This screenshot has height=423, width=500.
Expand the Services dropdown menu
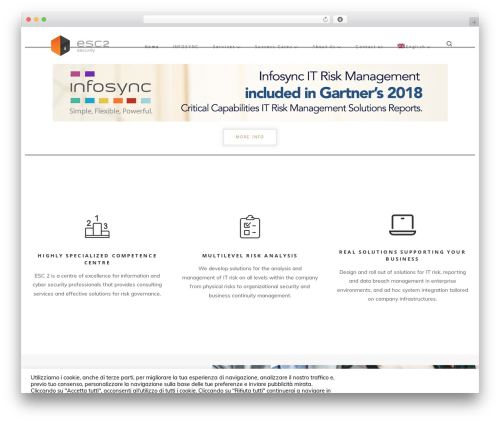click(226, 47)
